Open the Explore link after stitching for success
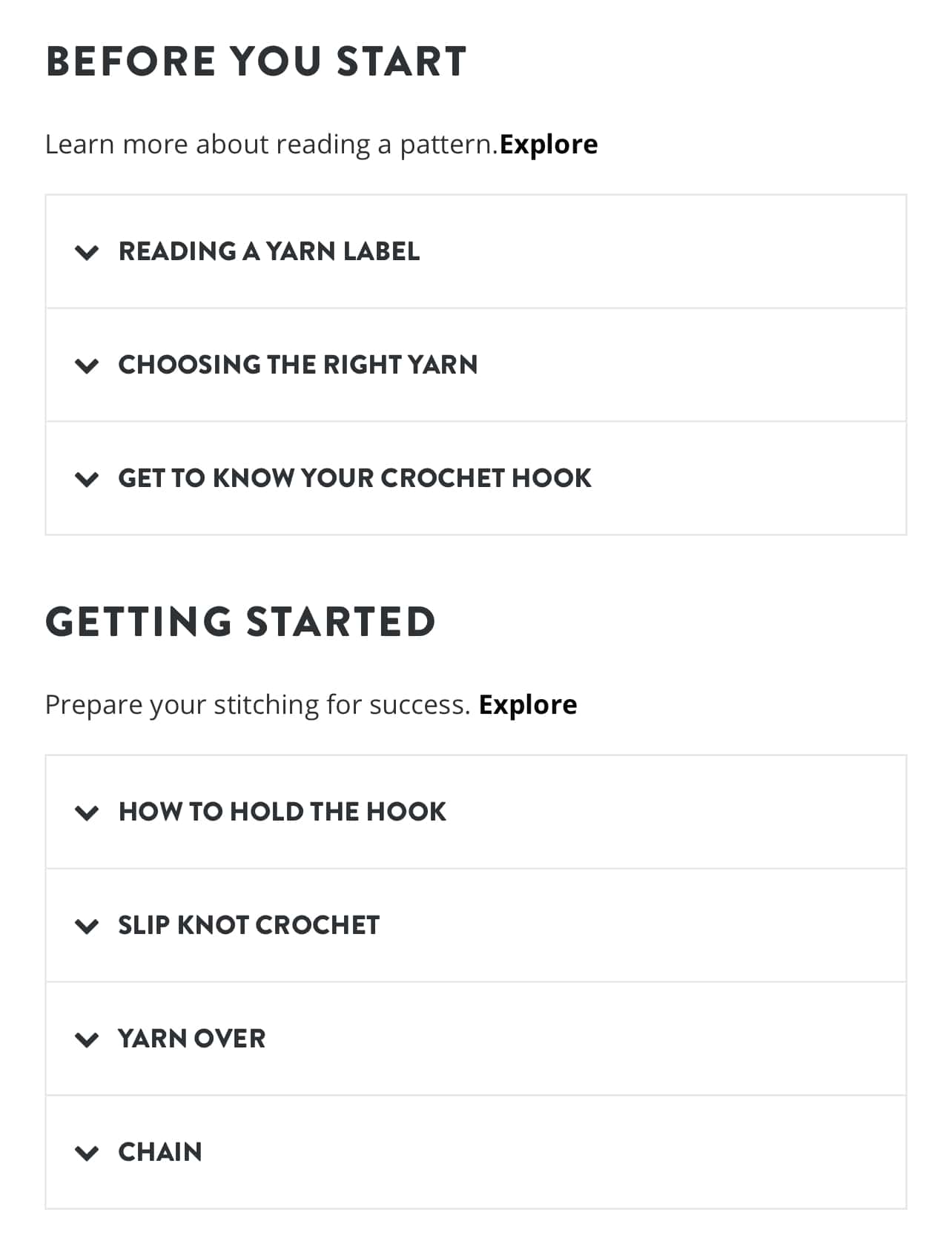Viewport: 952px width, 1238px height. point(528,705)
